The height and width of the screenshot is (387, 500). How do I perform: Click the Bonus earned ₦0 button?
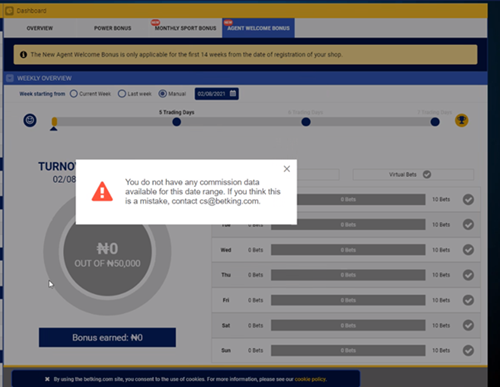107,337
